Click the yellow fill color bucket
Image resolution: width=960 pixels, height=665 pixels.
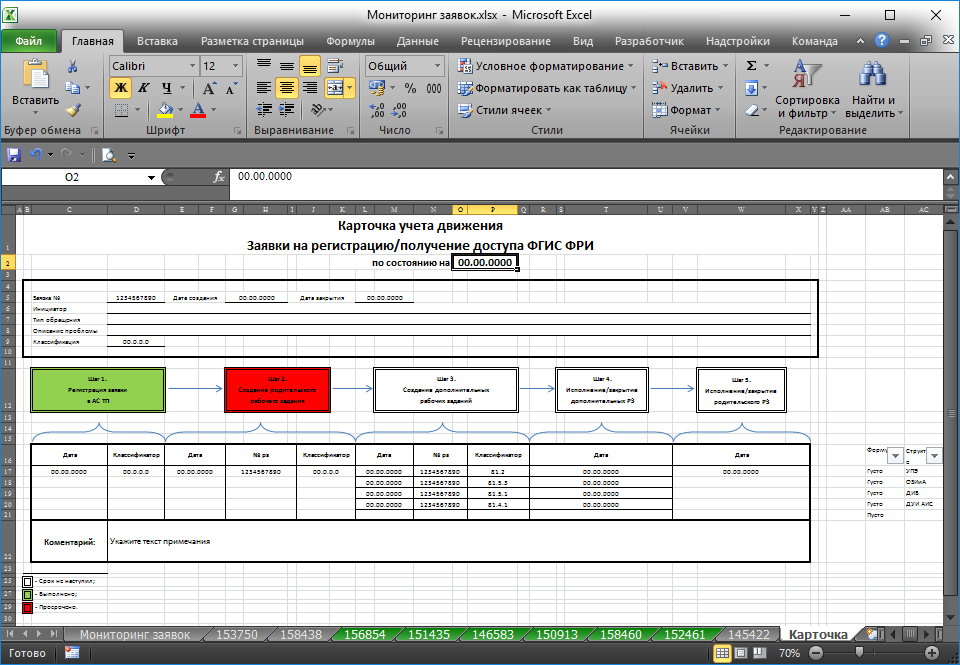tap(166, 110)
